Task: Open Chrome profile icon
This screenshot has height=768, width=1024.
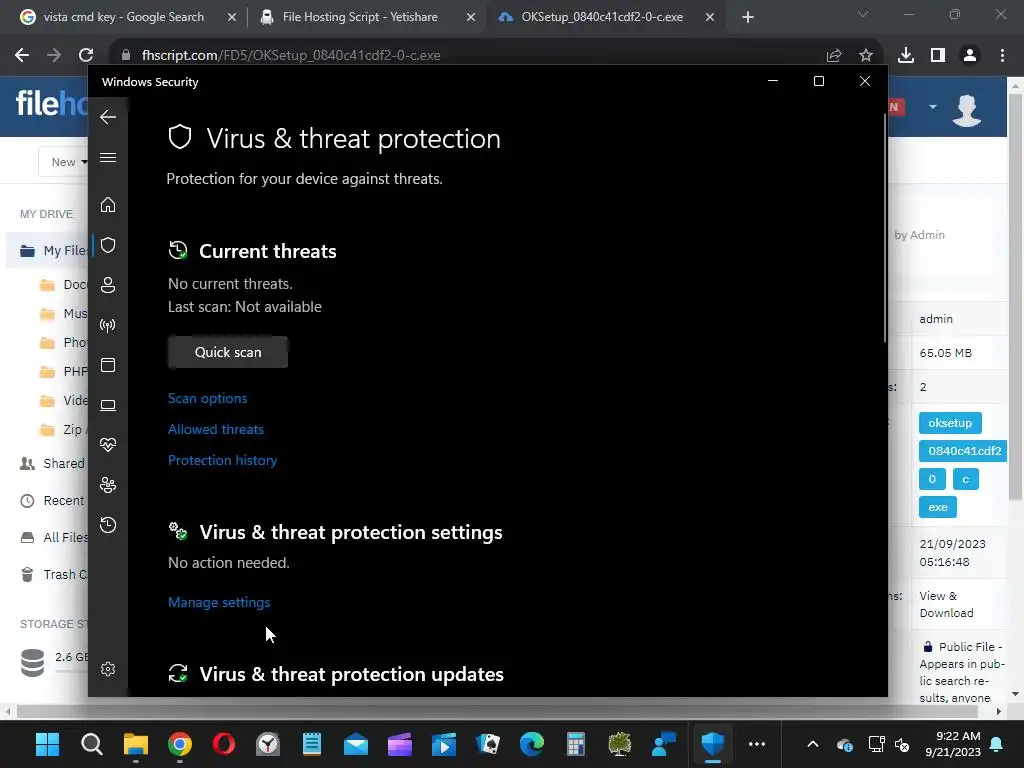Action: (970, 56)
